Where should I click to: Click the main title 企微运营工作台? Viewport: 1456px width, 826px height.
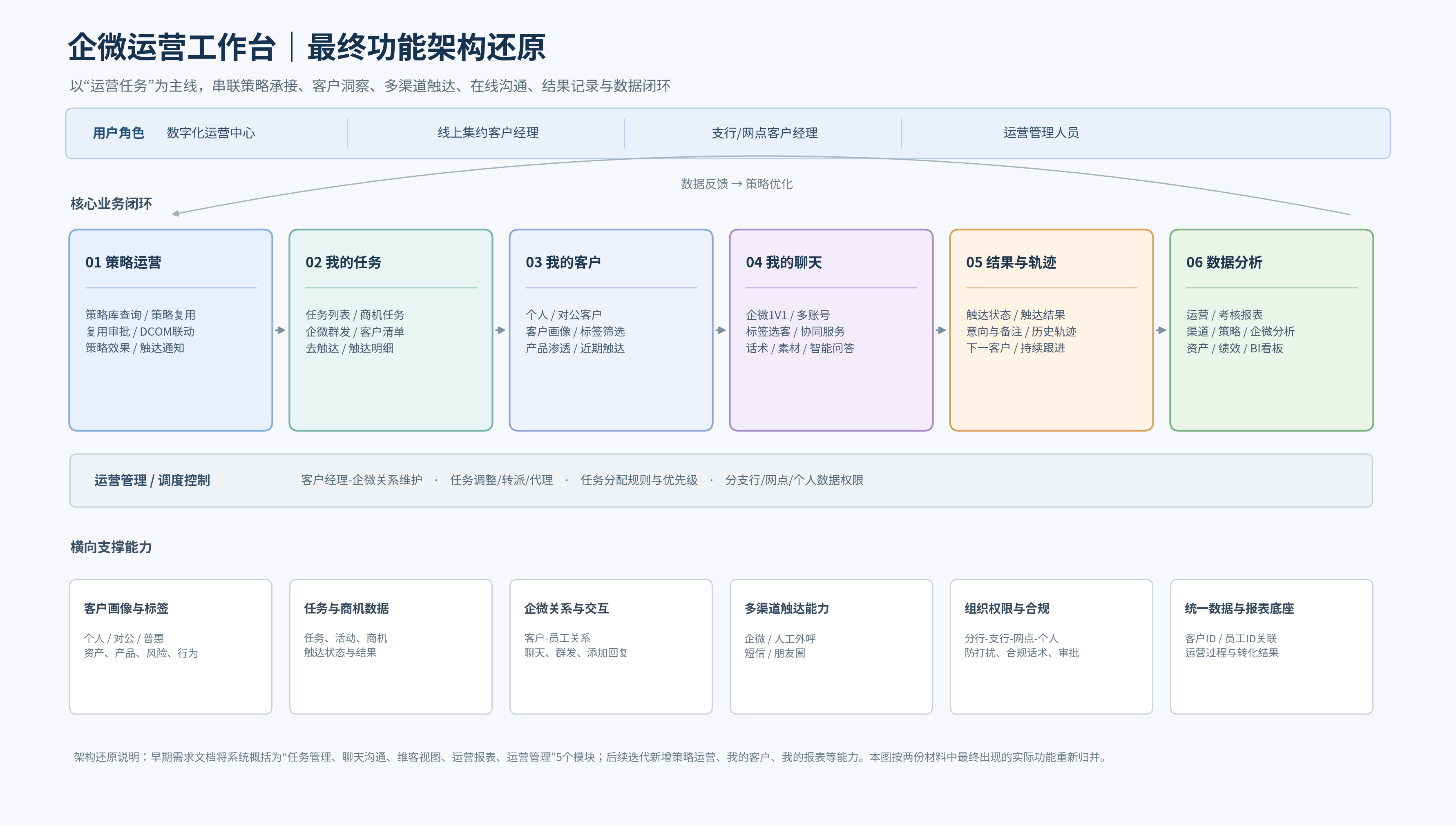tap(172, 47)
